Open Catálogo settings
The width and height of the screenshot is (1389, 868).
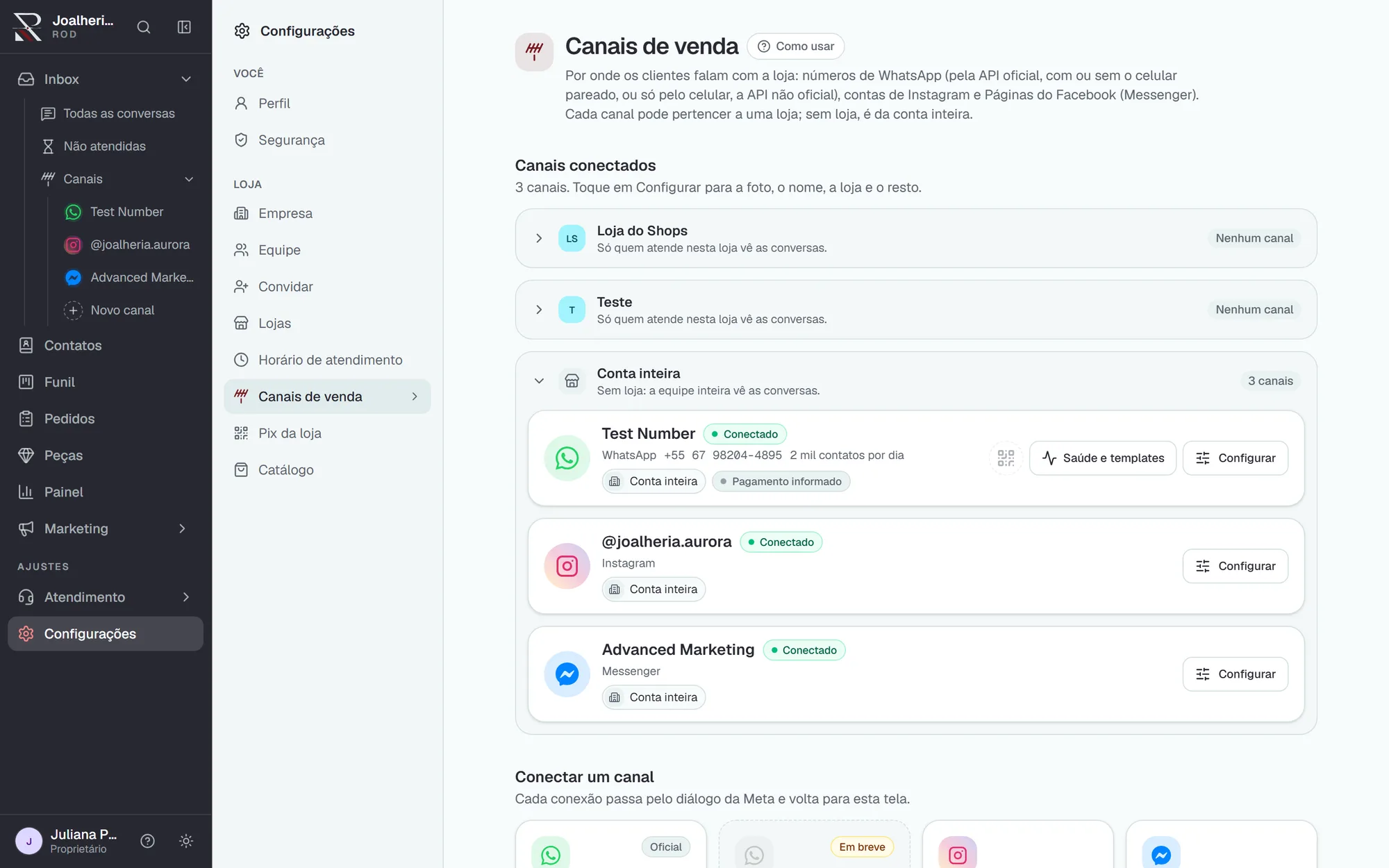tap(327, 470)
